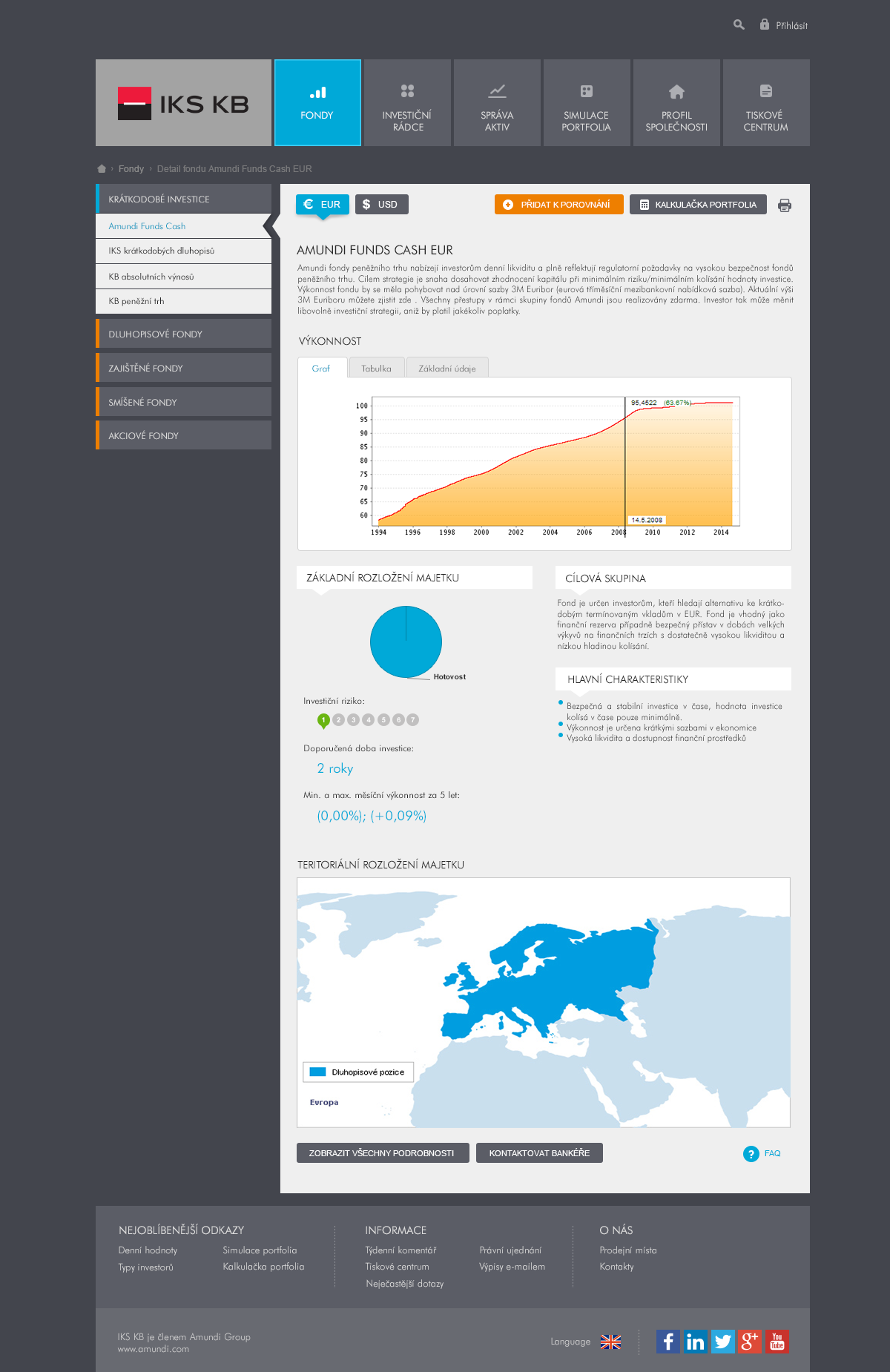Select risk level 4 indicator

tap(369, 719)
